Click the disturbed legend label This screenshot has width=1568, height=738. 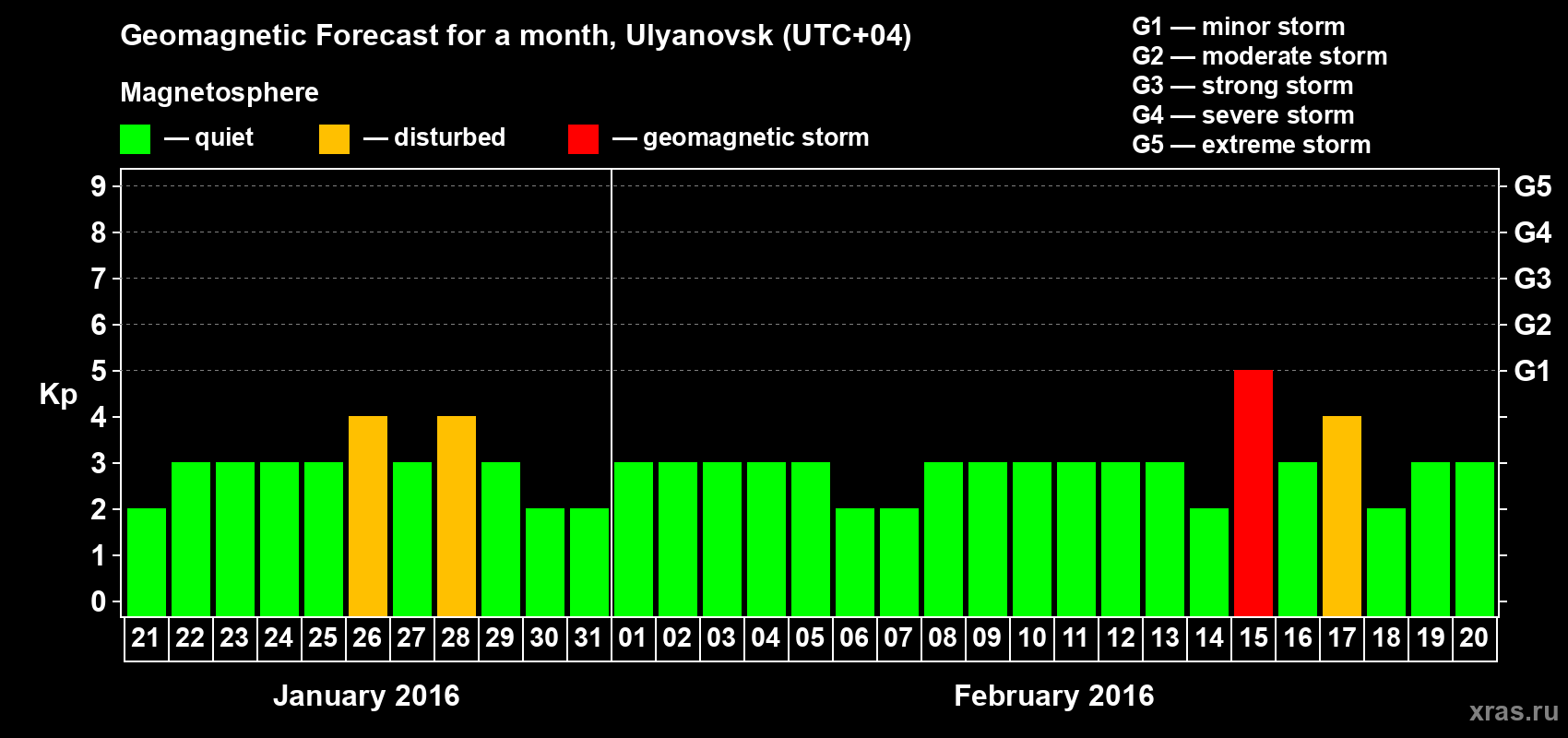pos(449,137)
